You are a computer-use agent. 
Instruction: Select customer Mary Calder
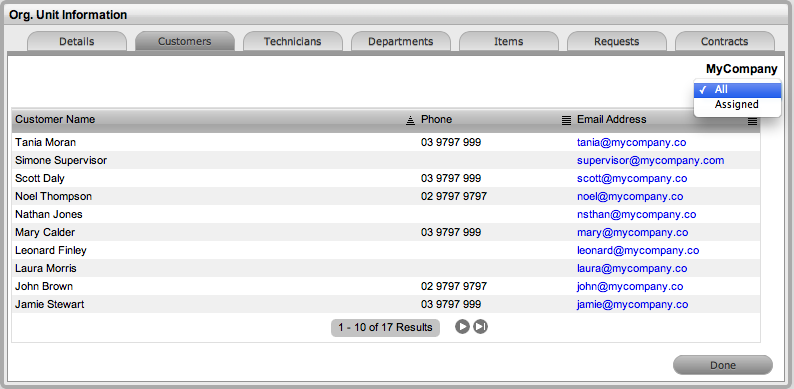coord(45,233)
